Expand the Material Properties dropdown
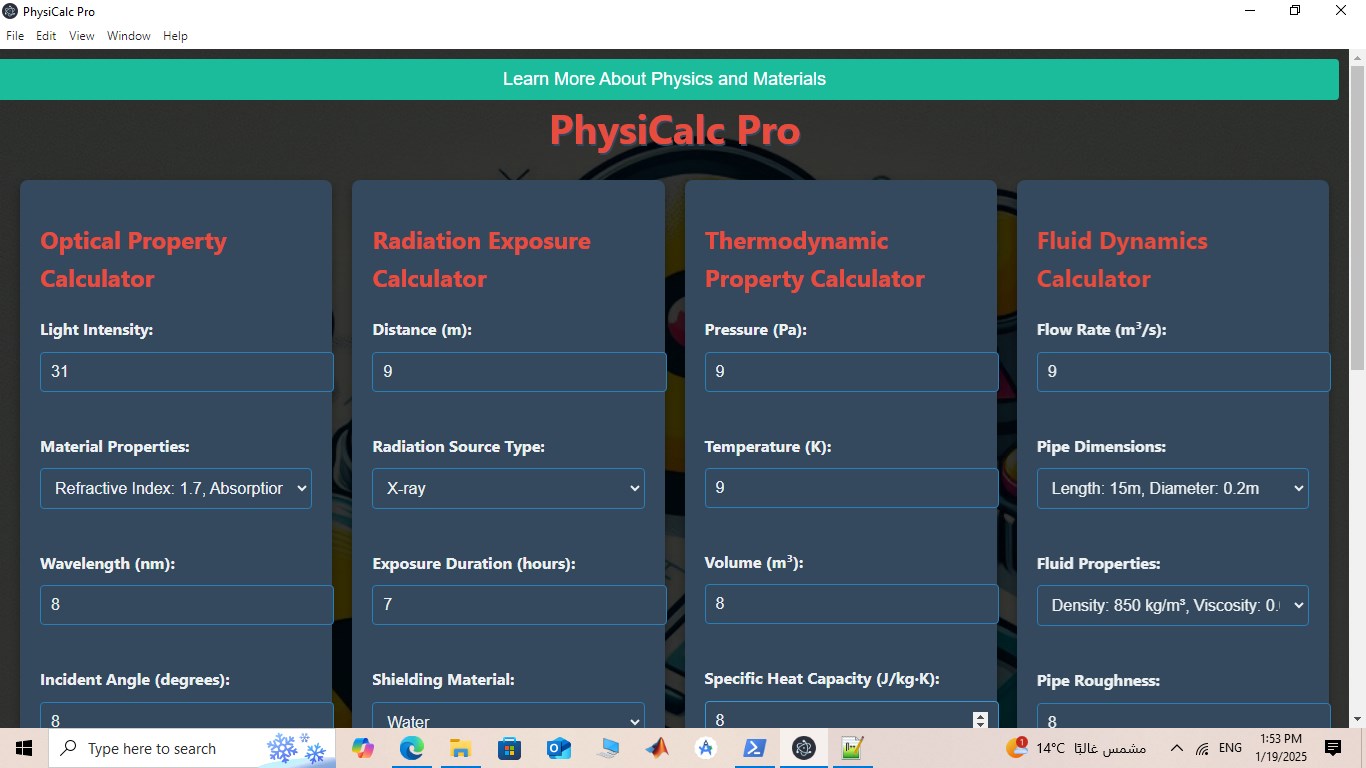 point(176,488)
